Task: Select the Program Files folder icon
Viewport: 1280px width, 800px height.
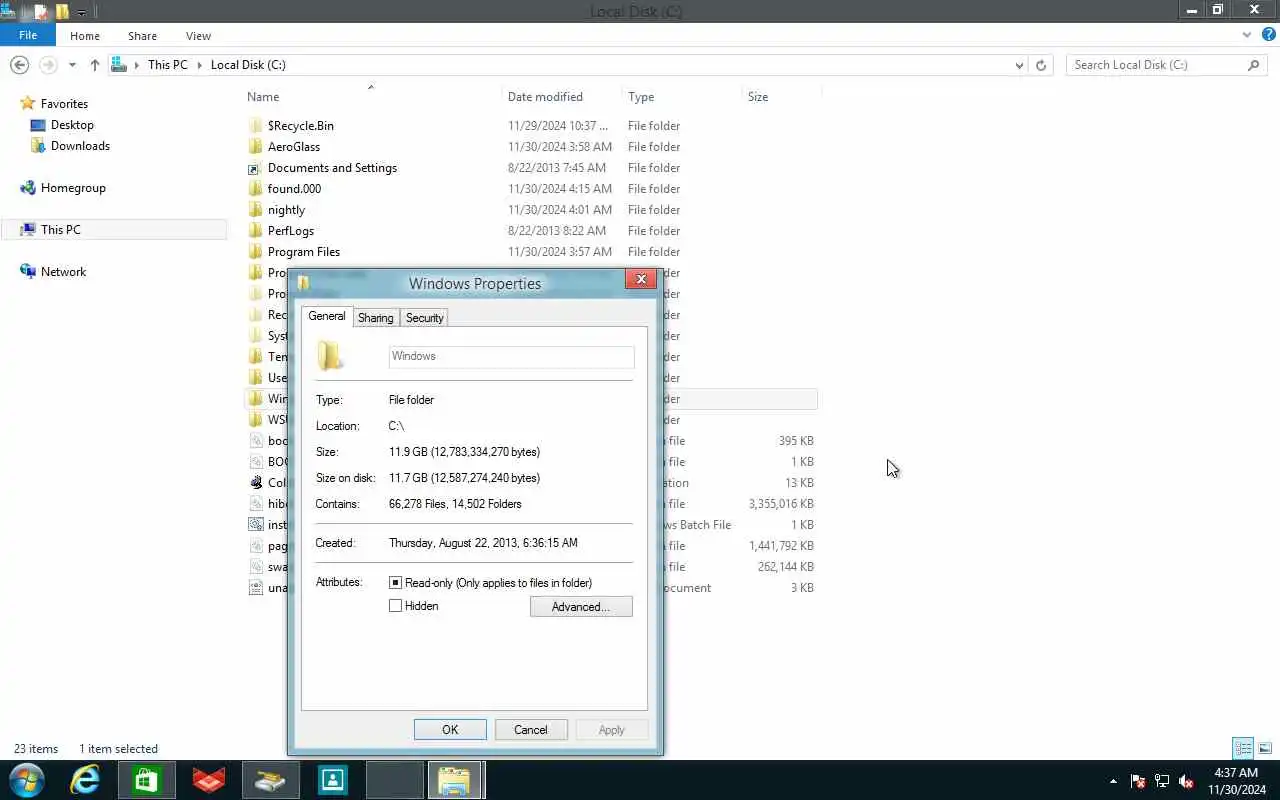Action: click(255, 252)
